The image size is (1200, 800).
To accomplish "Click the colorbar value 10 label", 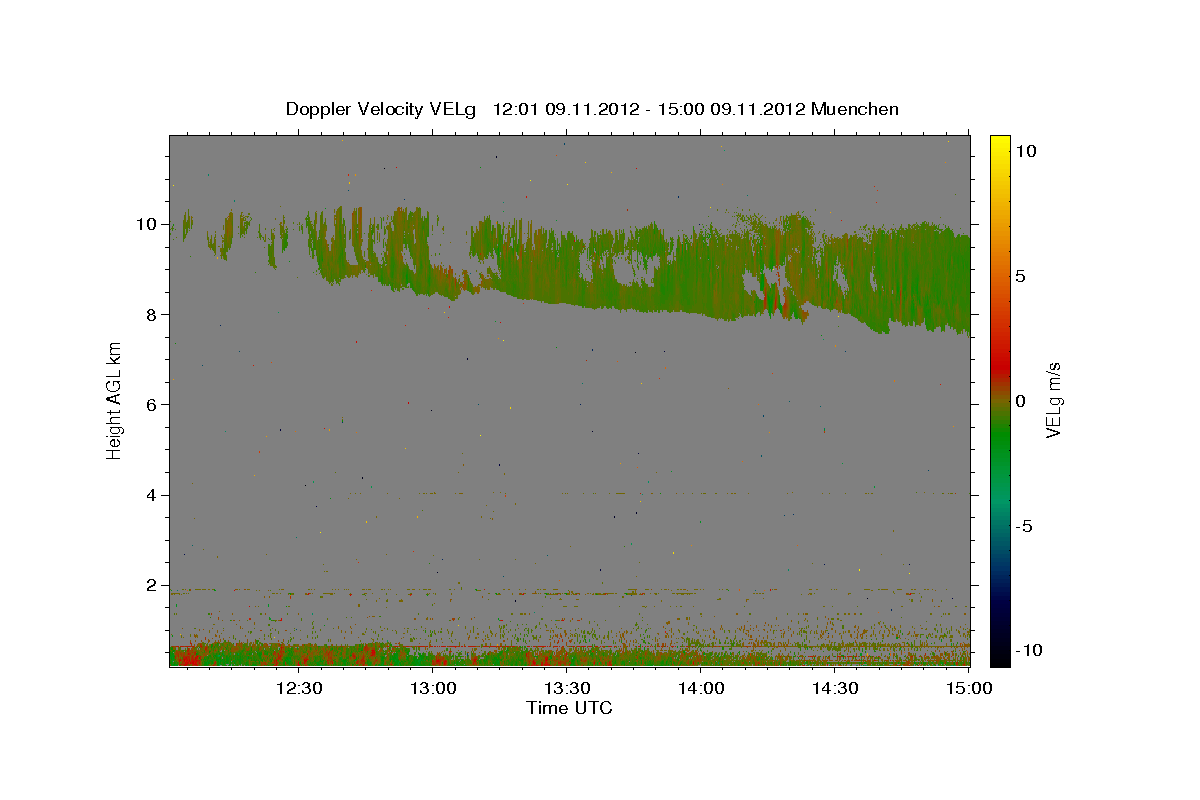I will tap(1025, 151).
